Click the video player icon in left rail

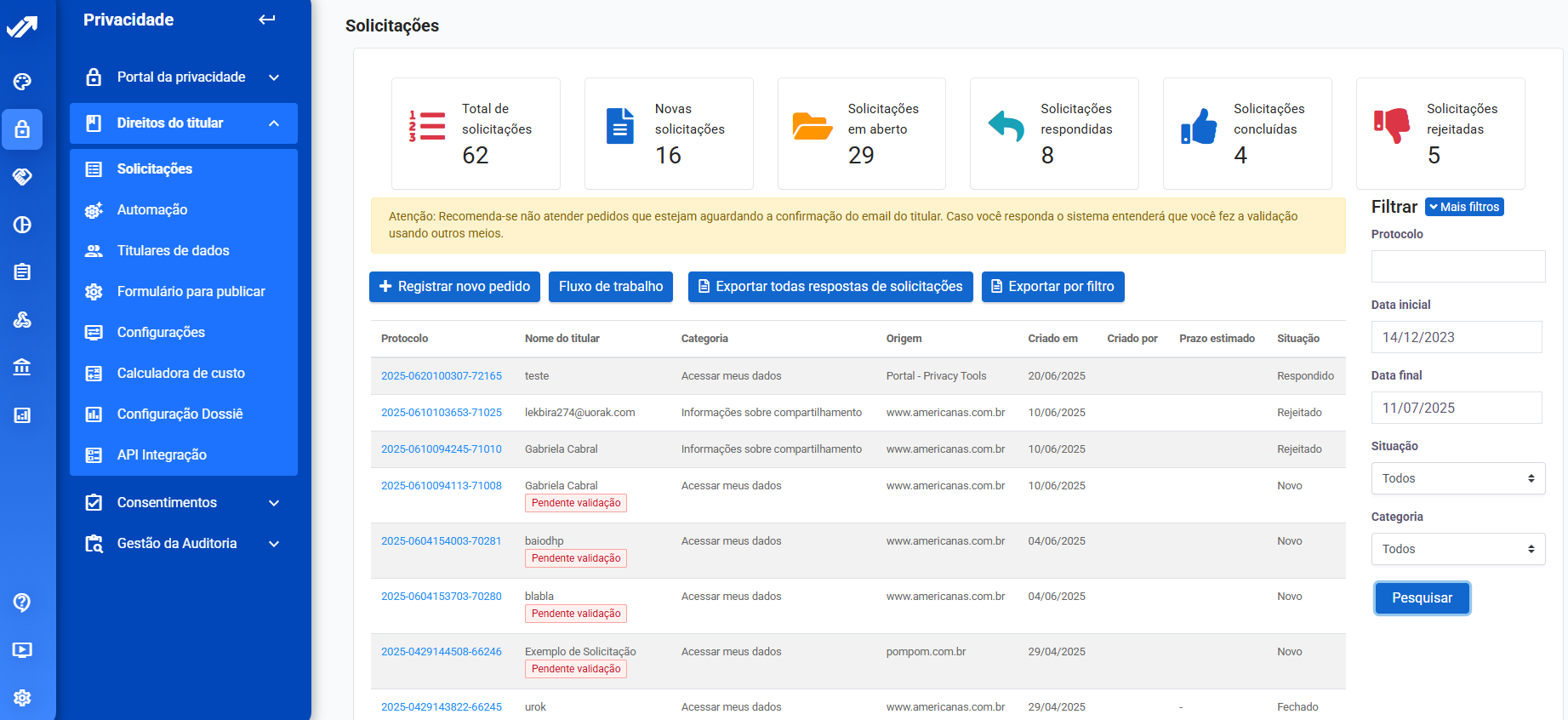click(22, 650)
